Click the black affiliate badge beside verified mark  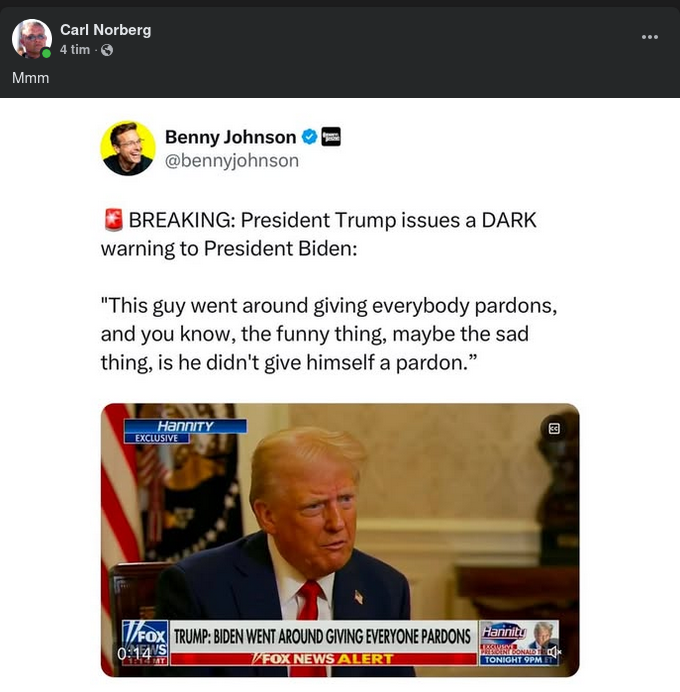tap(331, 136)
